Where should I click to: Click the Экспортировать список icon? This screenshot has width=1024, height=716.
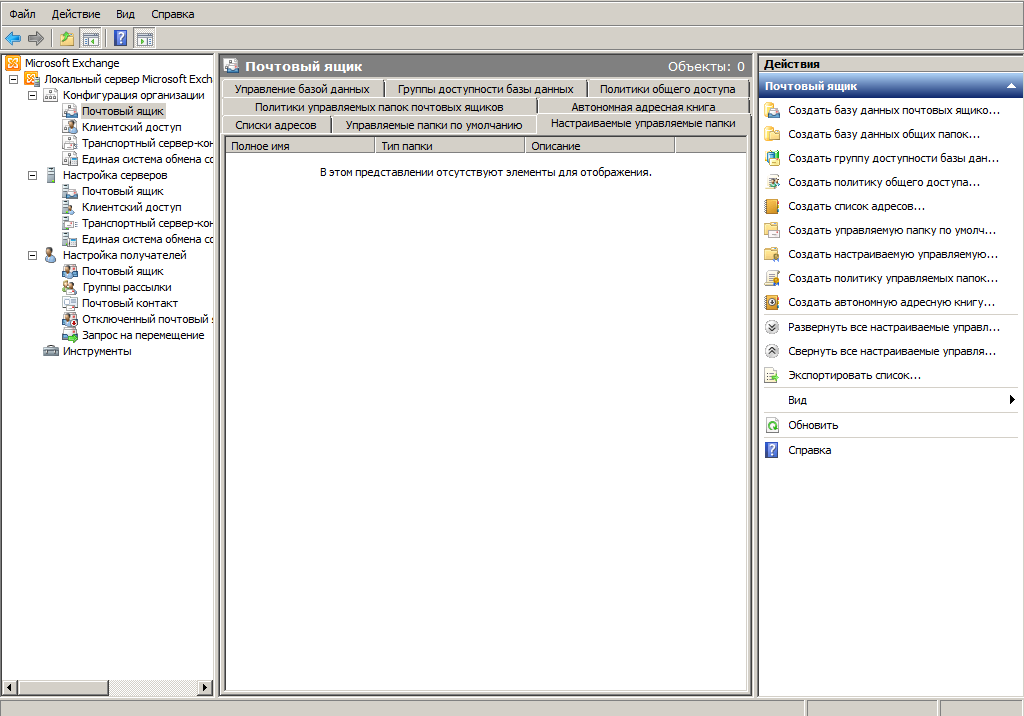point(772,376)
